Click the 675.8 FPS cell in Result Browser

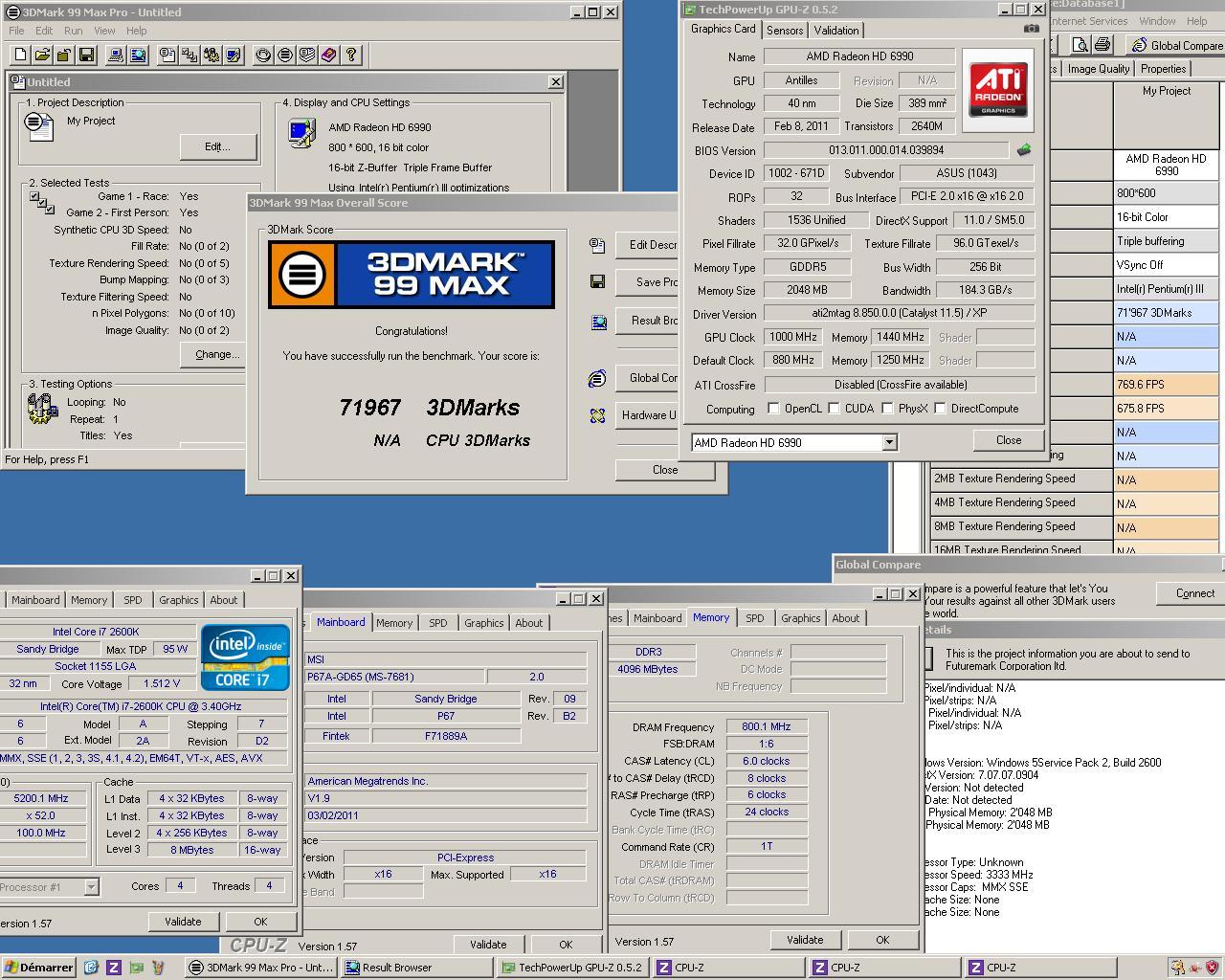(x=1166, y=409)
